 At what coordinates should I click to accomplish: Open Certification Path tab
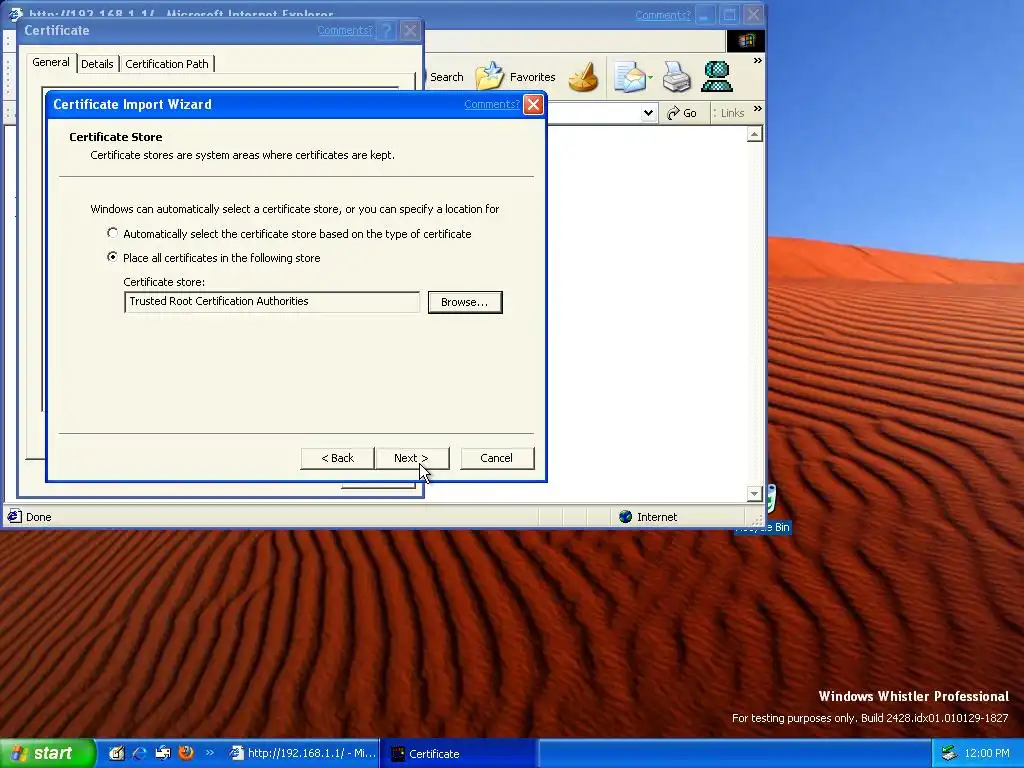[x=167, y=64]
